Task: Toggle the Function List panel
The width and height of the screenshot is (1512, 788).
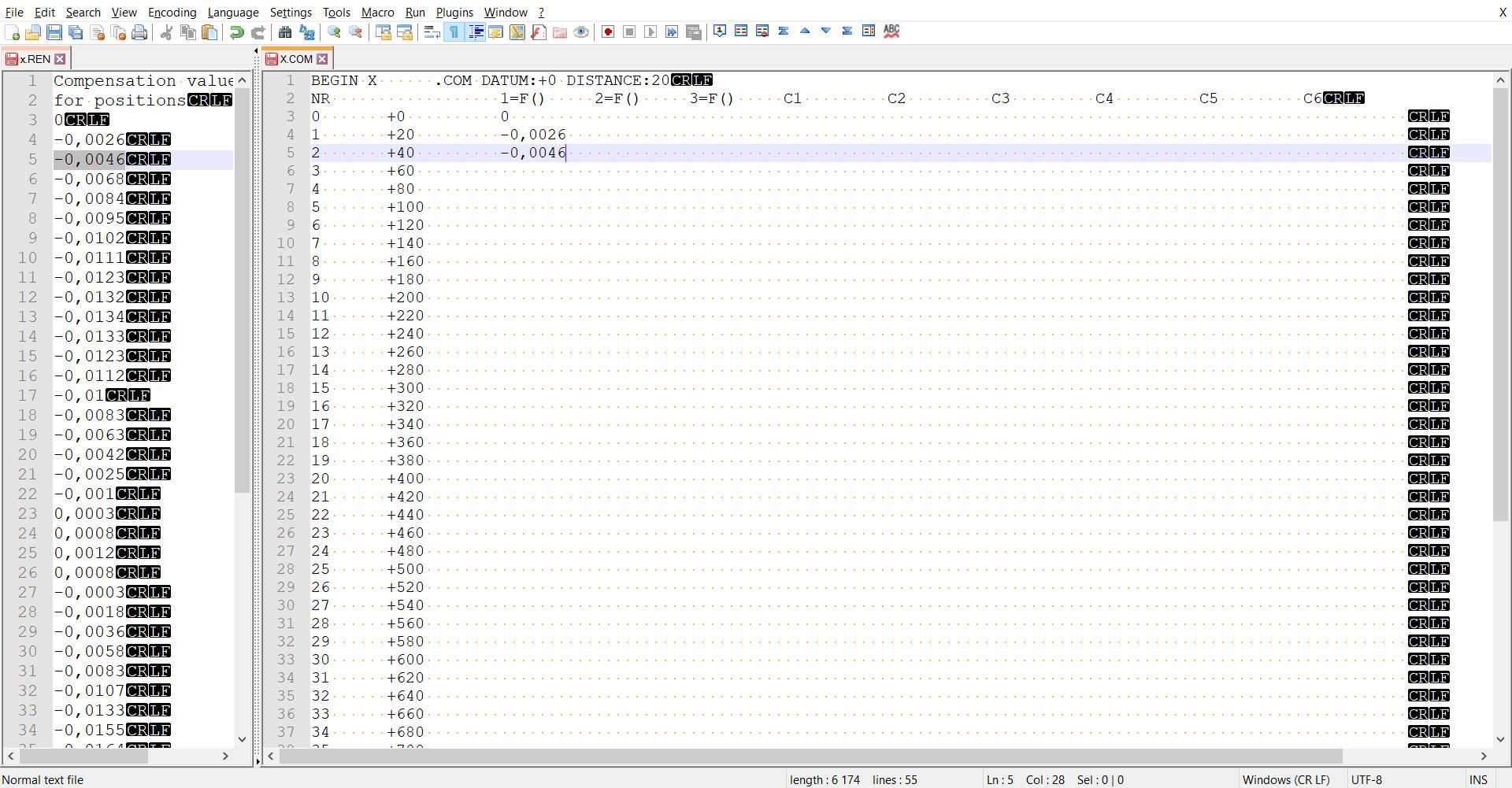Action: (539, 32)
